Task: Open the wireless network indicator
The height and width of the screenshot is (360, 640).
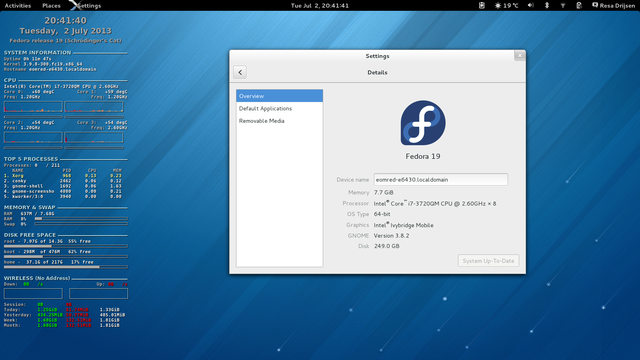Action: click(x=563, y=5)
